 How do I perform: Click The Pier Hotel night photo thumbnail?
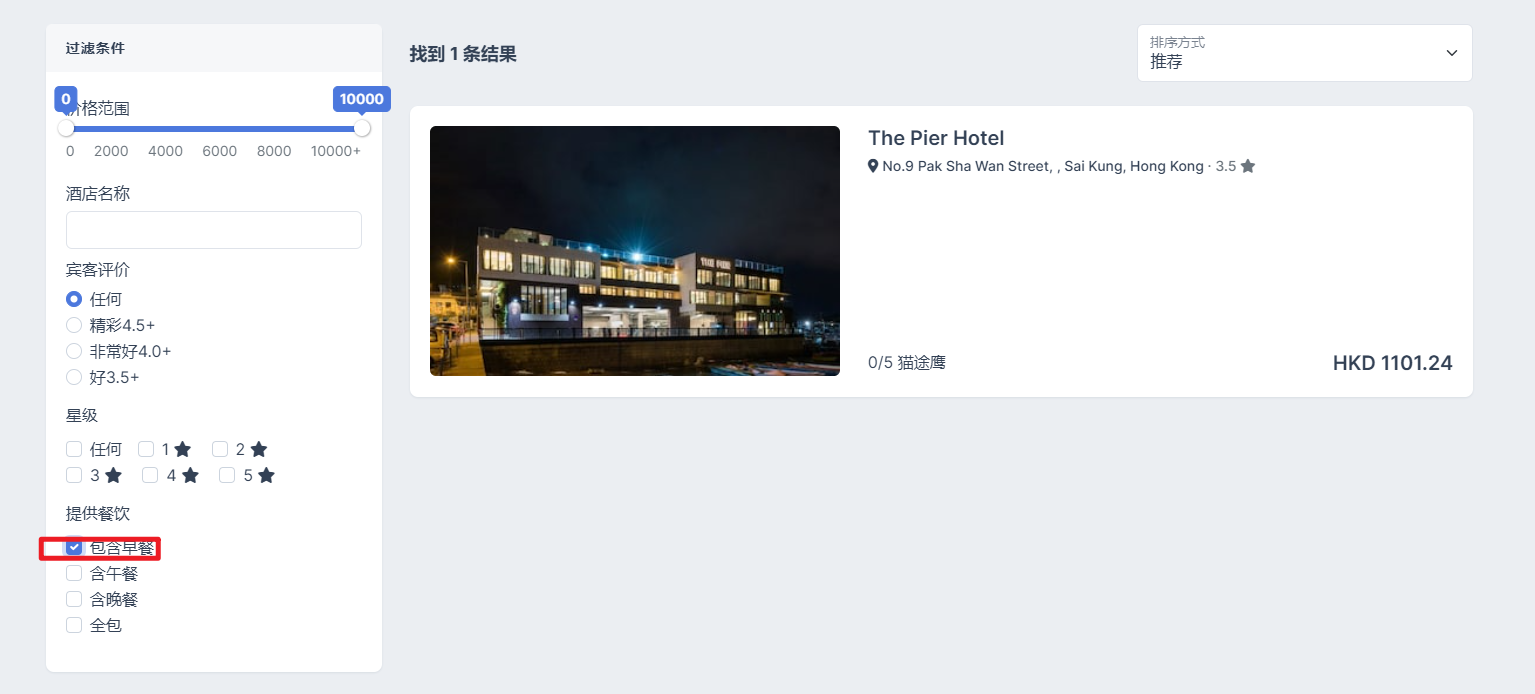(635, 251)
